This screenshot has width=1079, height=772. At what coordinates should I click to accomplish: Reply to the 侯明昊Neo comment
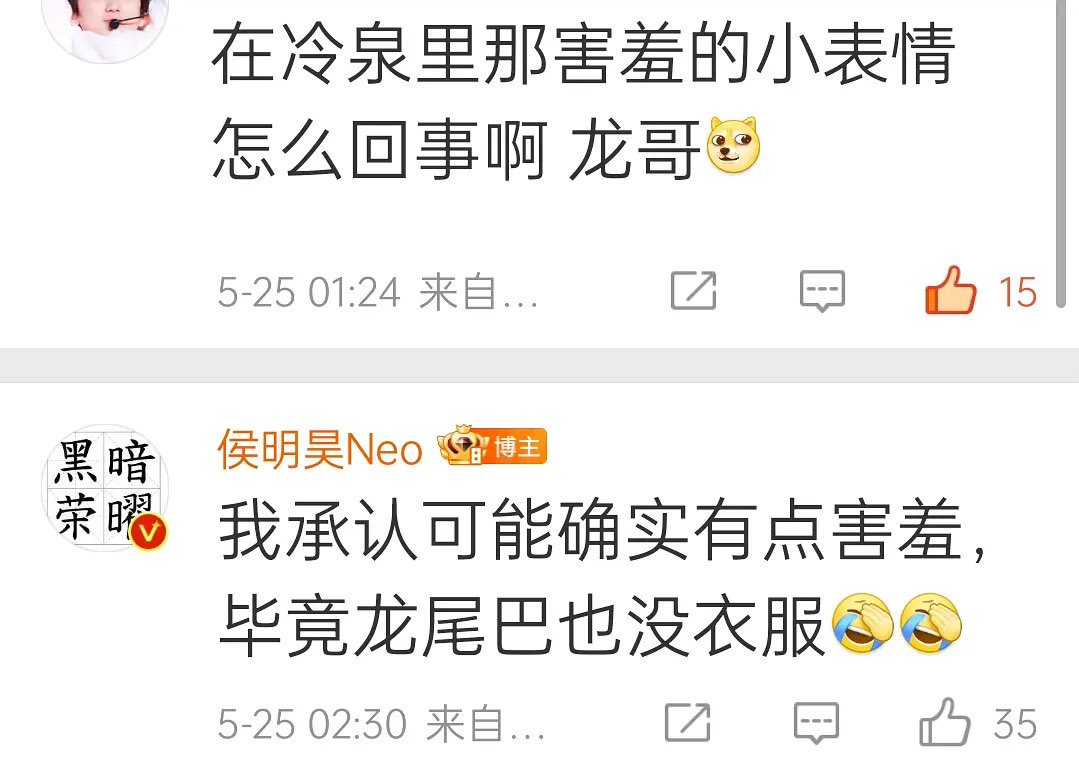[x=816, y=722]
